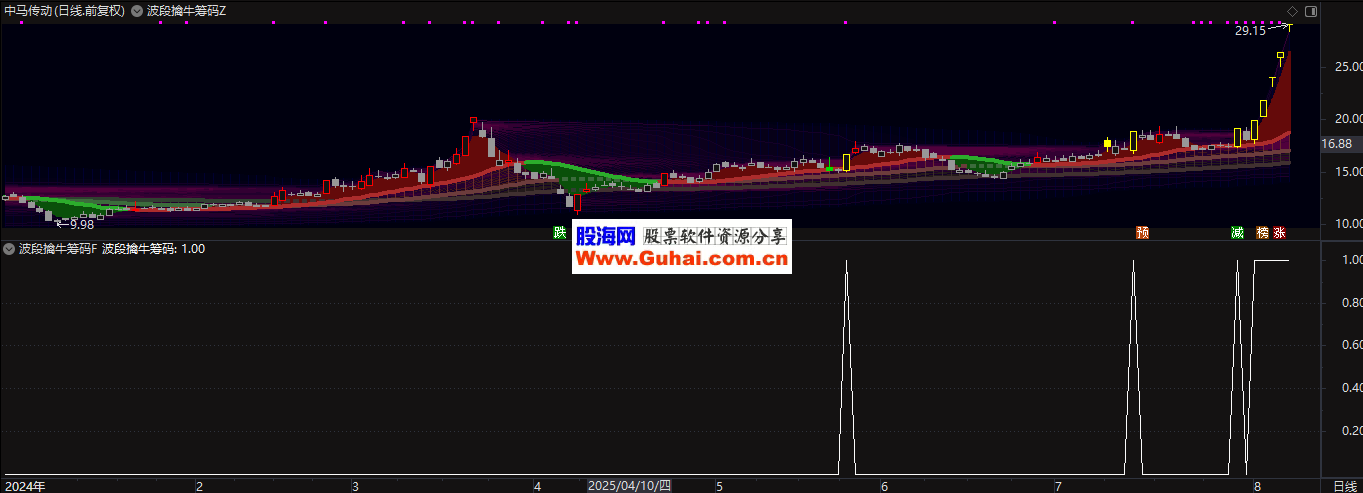Click the 0.80 indicator axis label
1363x493 pixels.
coord(1352,302)
